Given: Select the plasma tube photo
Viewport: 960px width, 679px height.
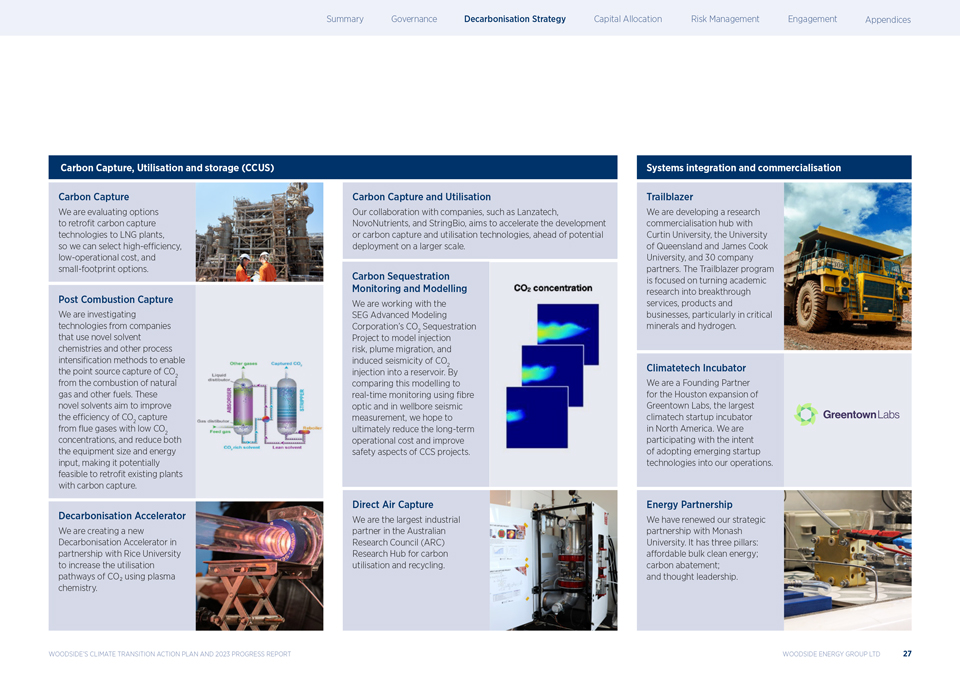Looking at the screenshot, I should tap(259, 565).
